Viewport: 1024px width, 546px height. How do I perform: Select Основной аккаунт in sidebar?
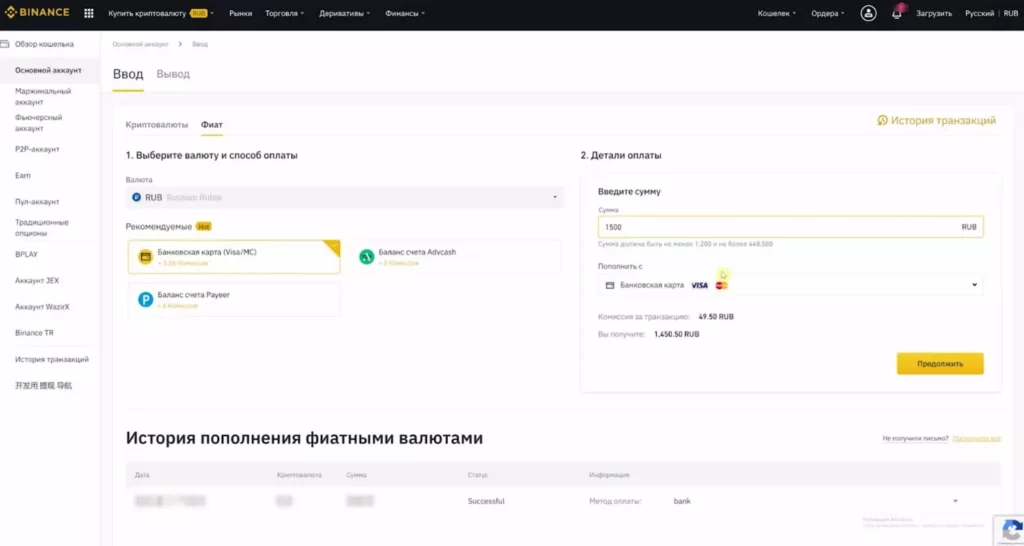(x=48, y=71)
